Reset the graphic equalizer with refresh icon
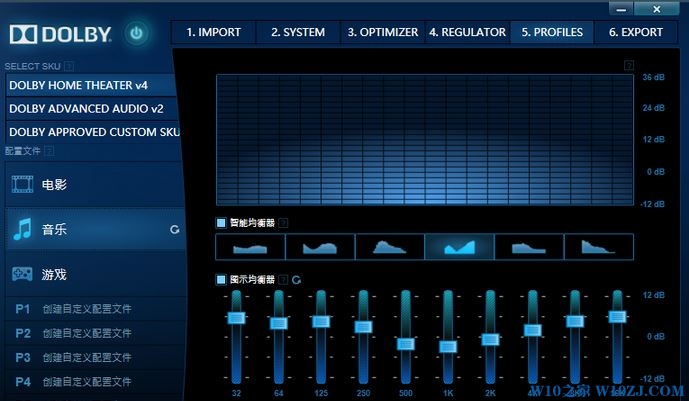689x401 pixels. pyautogui.click(x=297, y=279)
